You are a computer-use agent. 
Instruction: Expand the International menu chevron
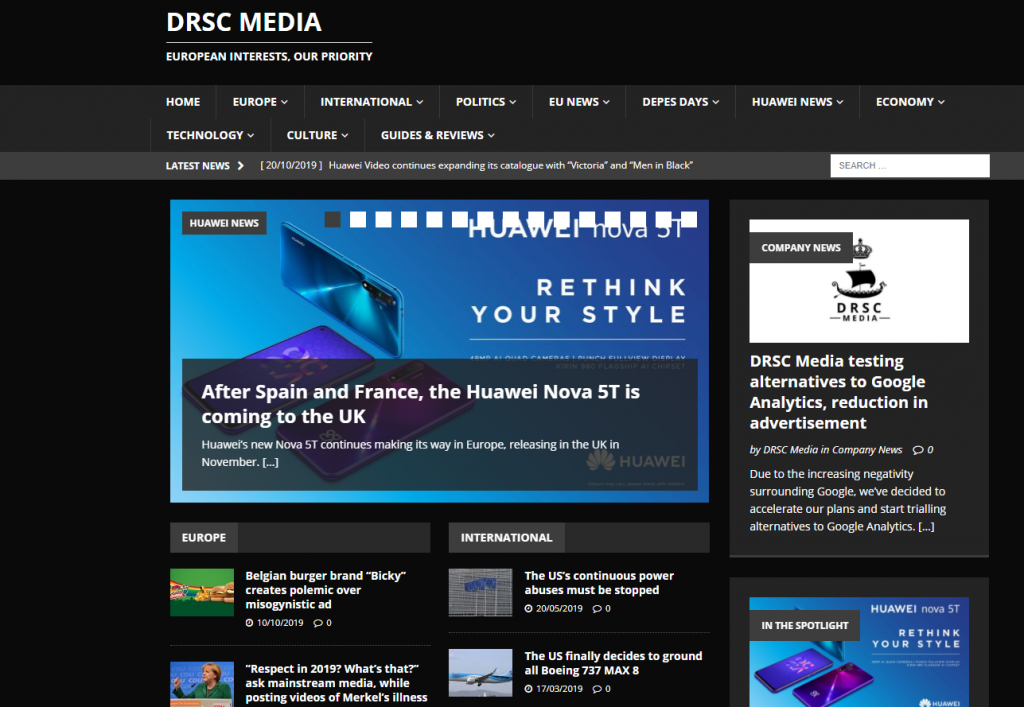coord(419,102)
